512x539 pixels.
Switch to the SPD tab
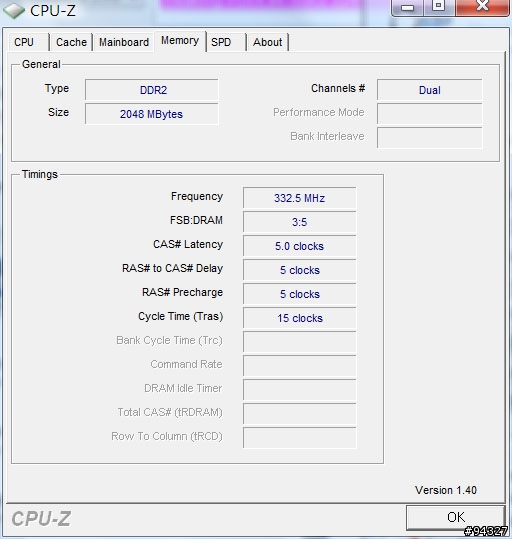(x=226, y=42)
